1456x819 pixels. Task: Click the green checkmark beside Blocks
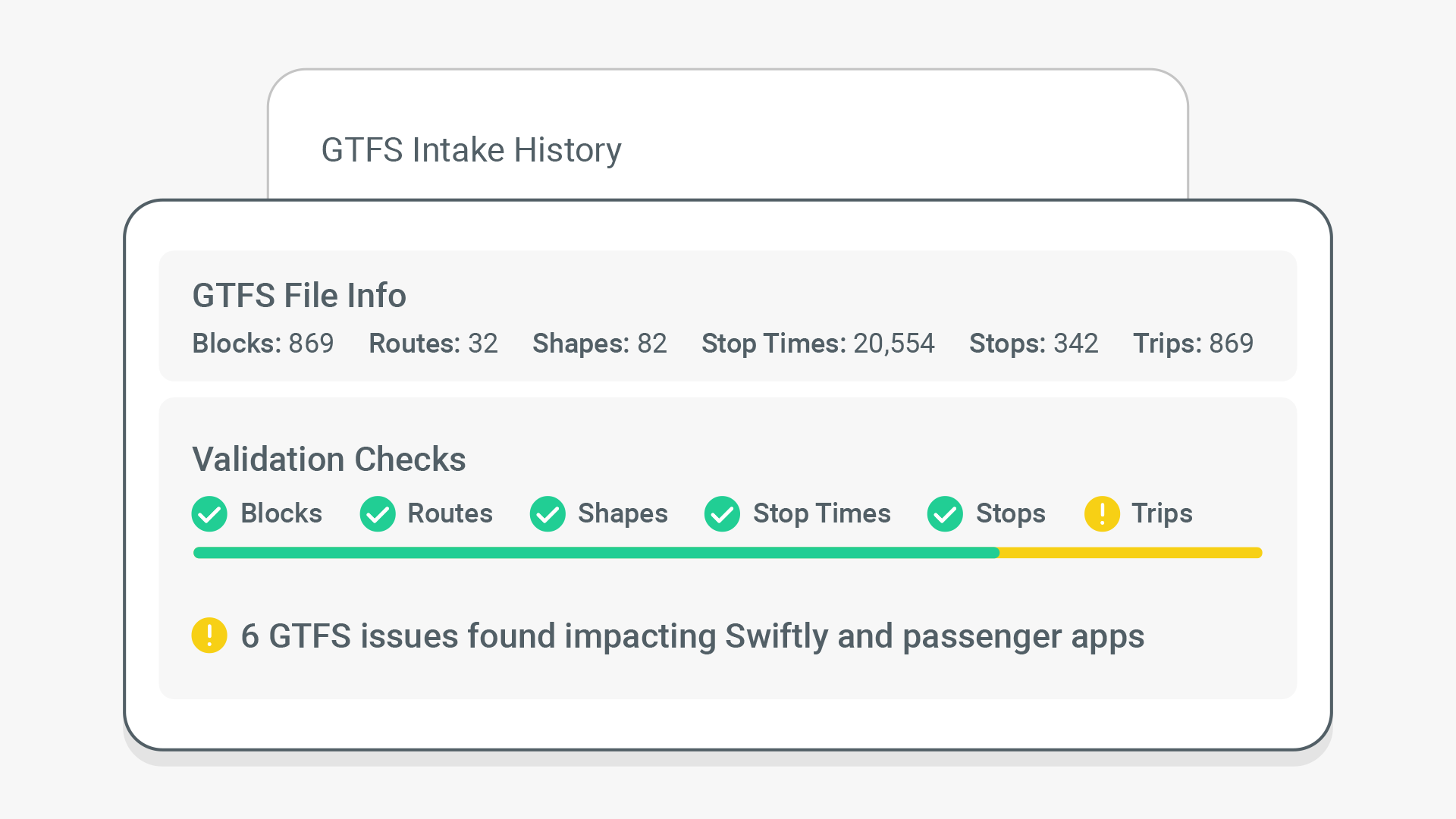click(209, 514)
